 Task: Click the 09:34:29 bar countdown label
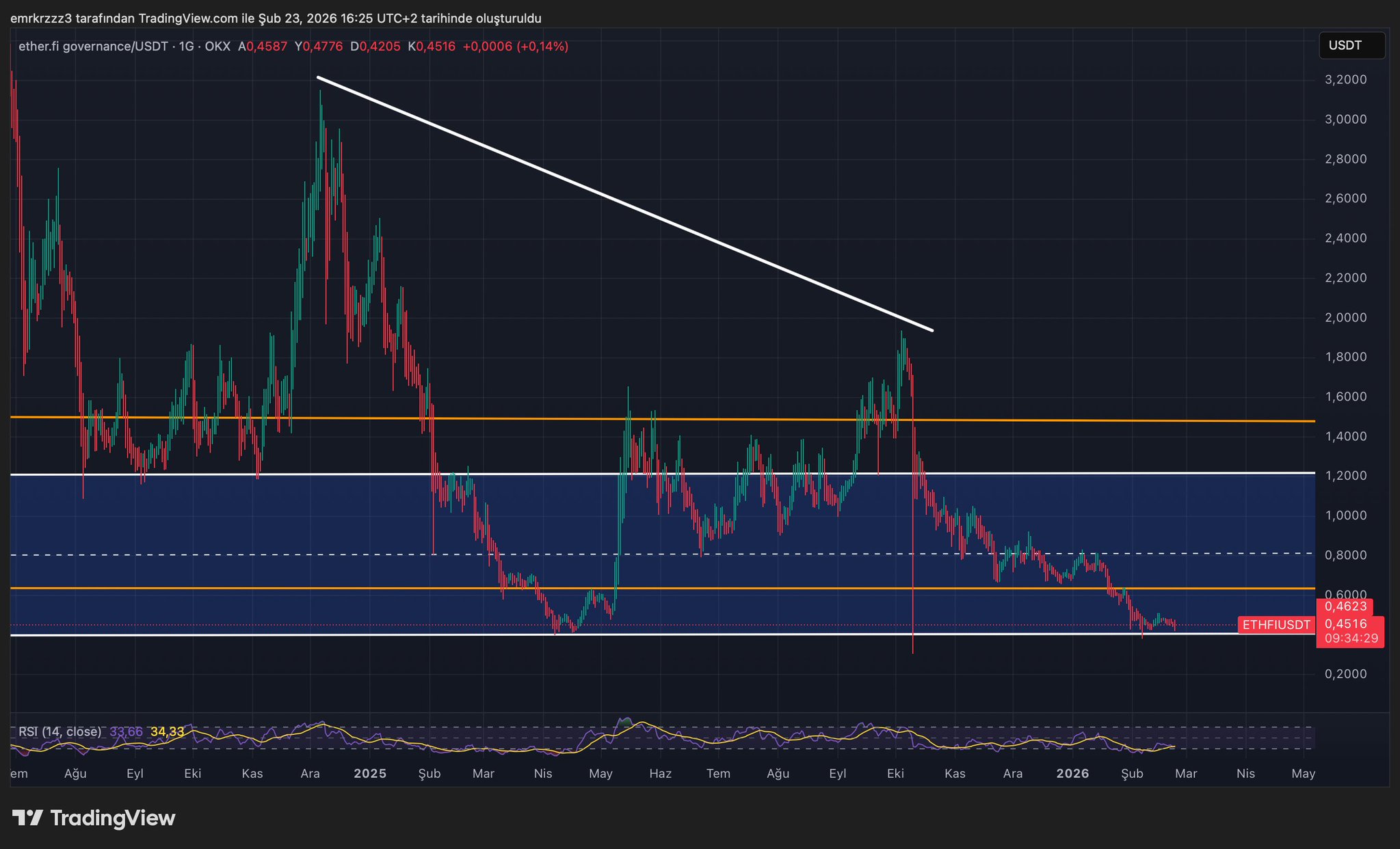pyautogui.click(x=1351, y=638)
